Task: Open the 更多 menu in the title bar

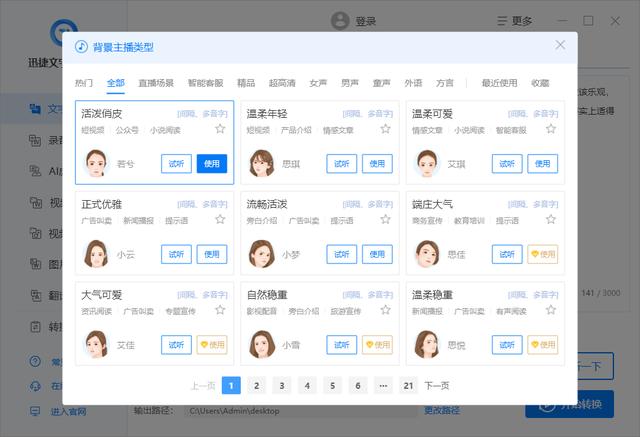Action: click(515, 21)
